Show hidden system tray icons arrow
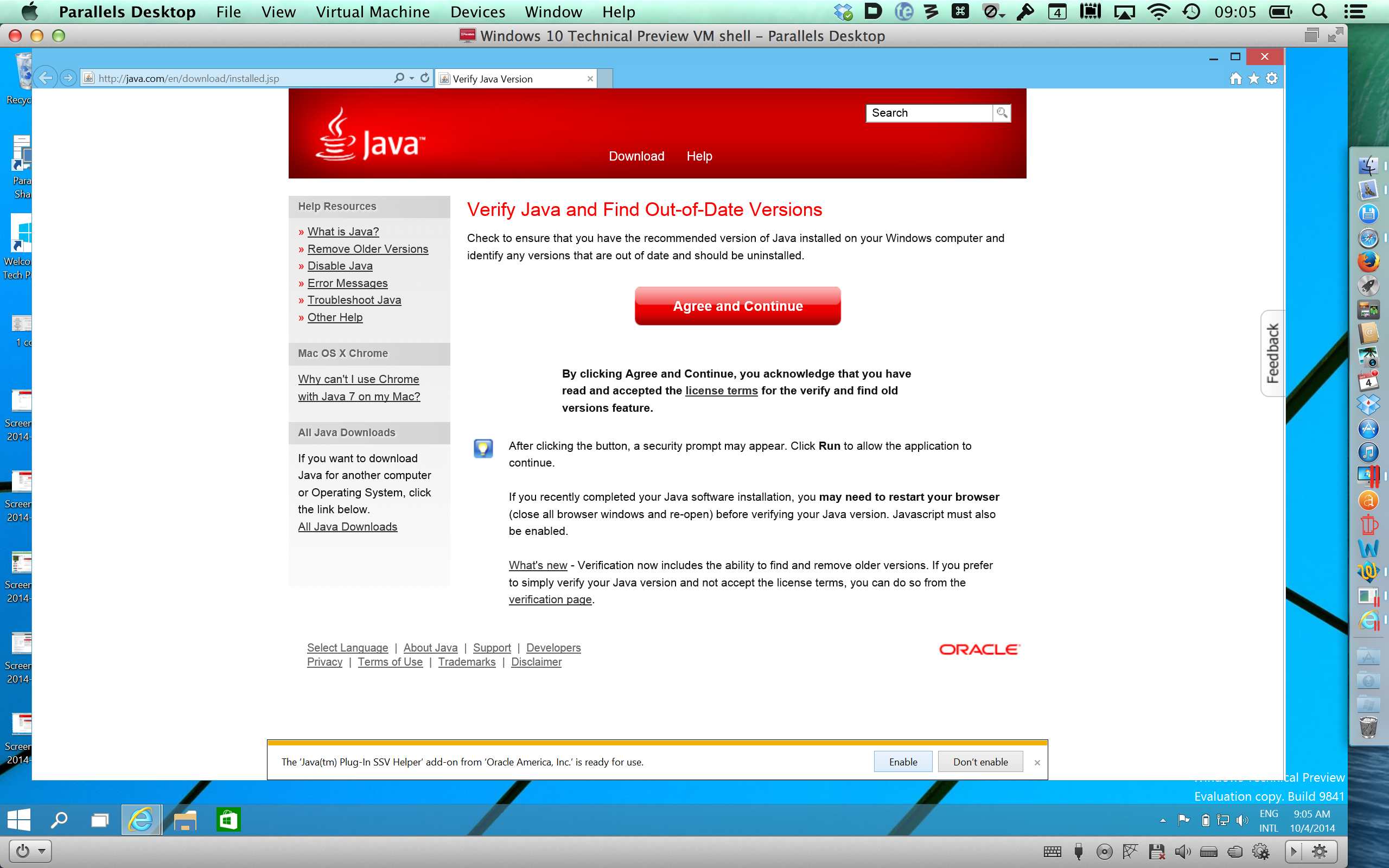The height and width of the screenshot is (868, 1389). click(1163, 820)
